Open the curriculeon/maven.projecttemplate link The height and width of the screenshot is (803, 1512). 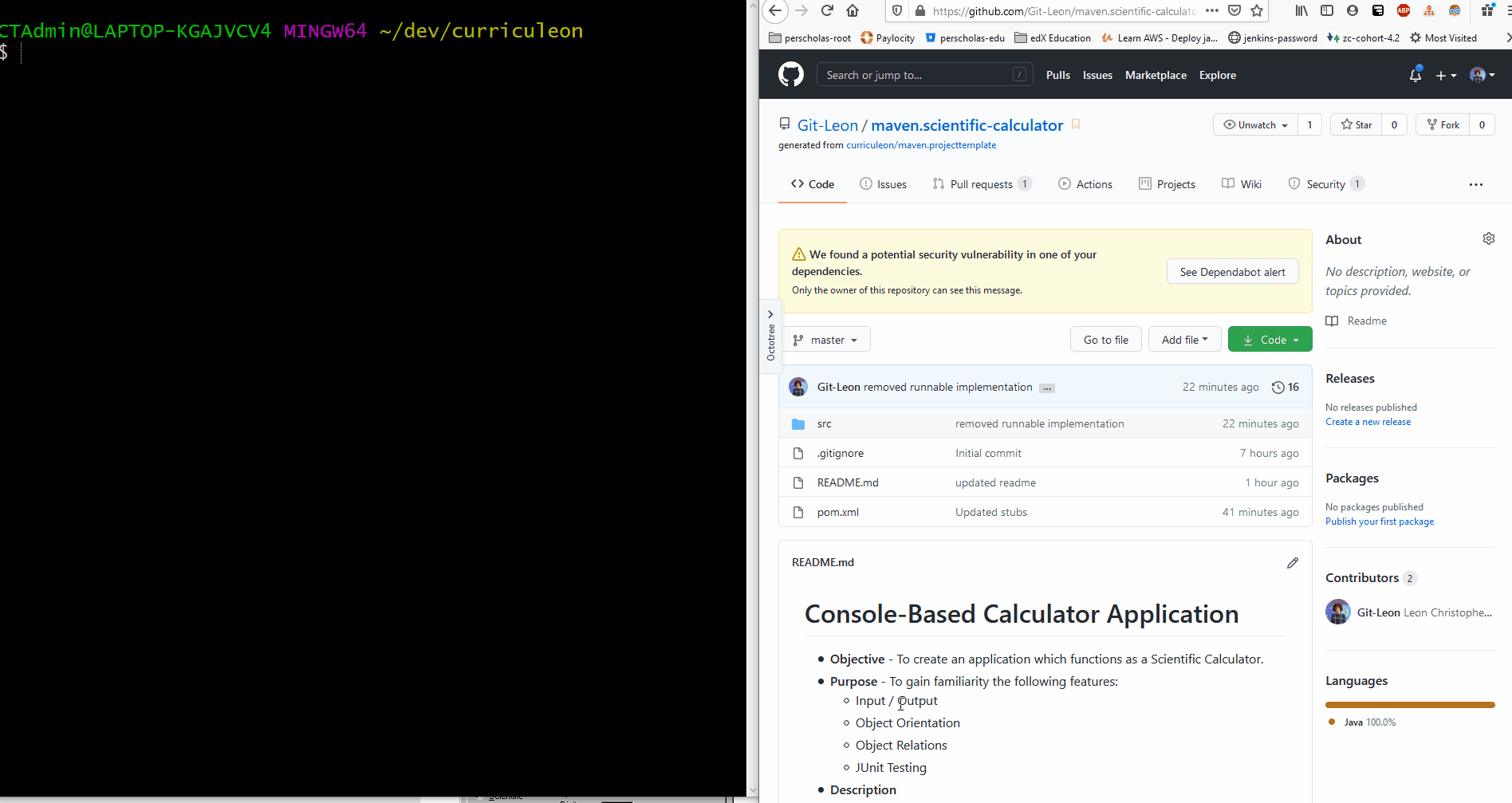pos(921,144)
